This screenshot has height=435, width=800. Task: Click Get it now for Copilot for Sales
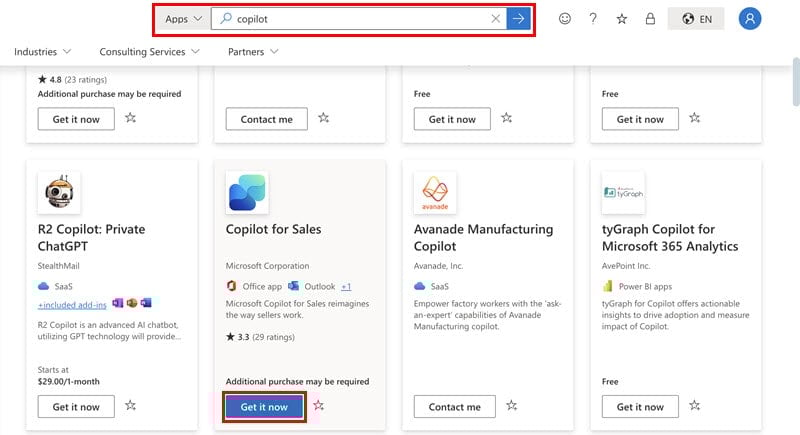tap(264, 406)
